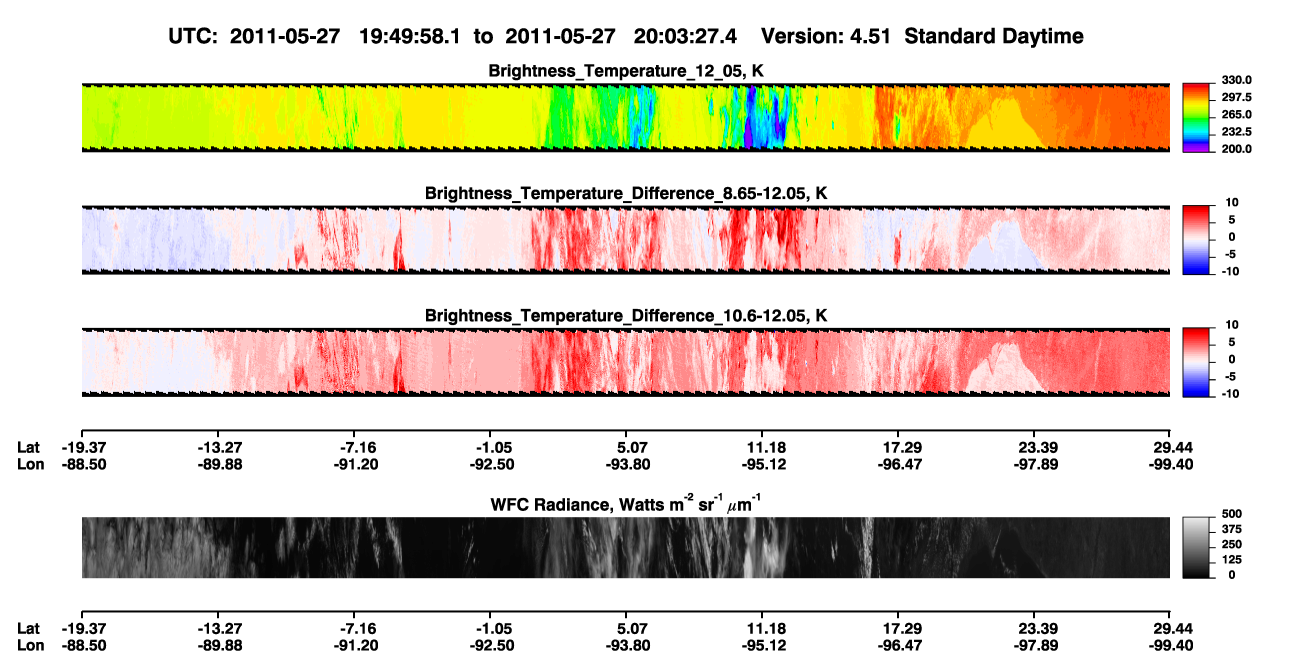Click the Brightness_Temperature_Difference_8.65-12.05 plot title
Screen dimensions: 1300x667
point(626,193)
